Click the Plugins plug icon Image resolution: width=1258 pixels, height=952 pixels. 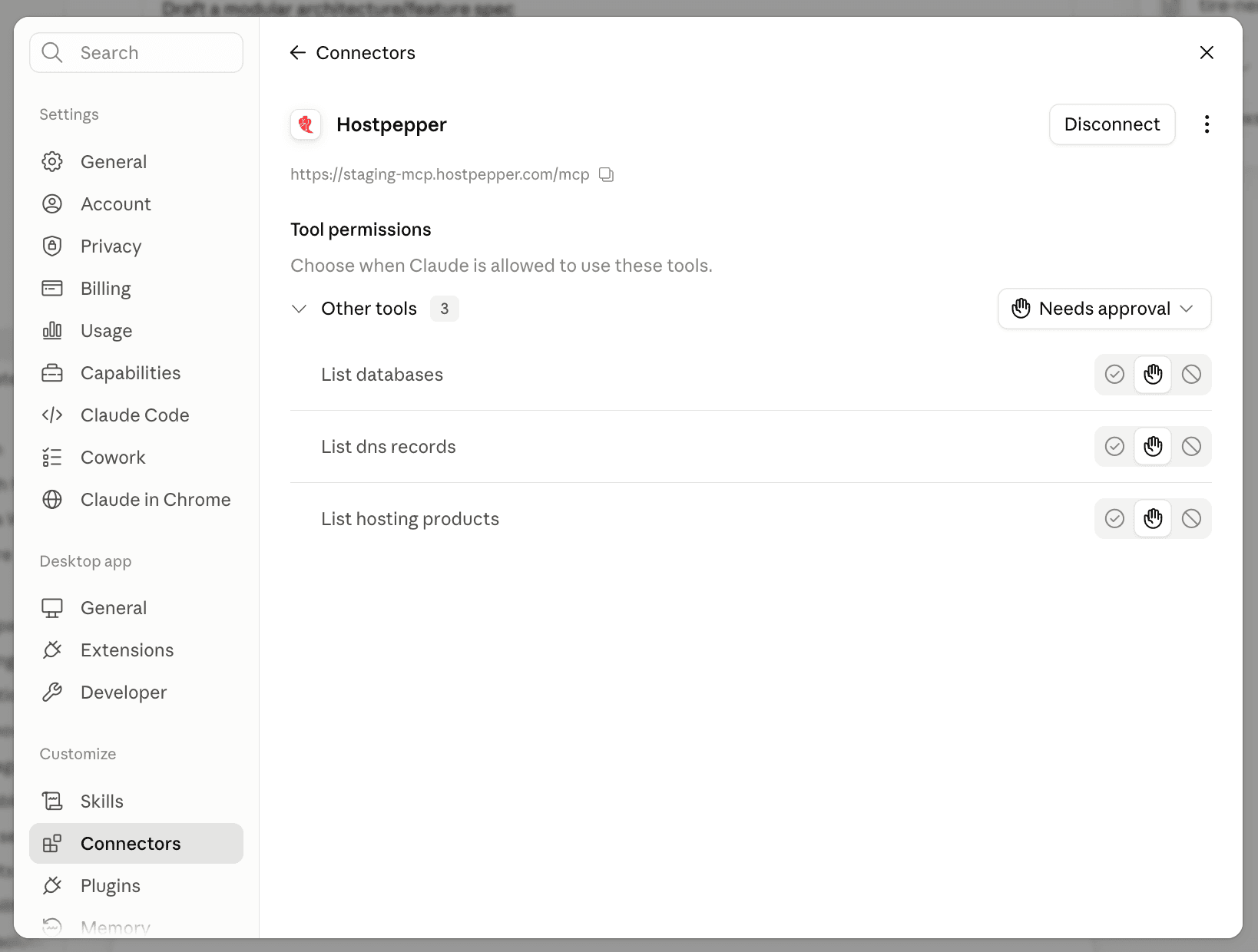coord(52,886)
